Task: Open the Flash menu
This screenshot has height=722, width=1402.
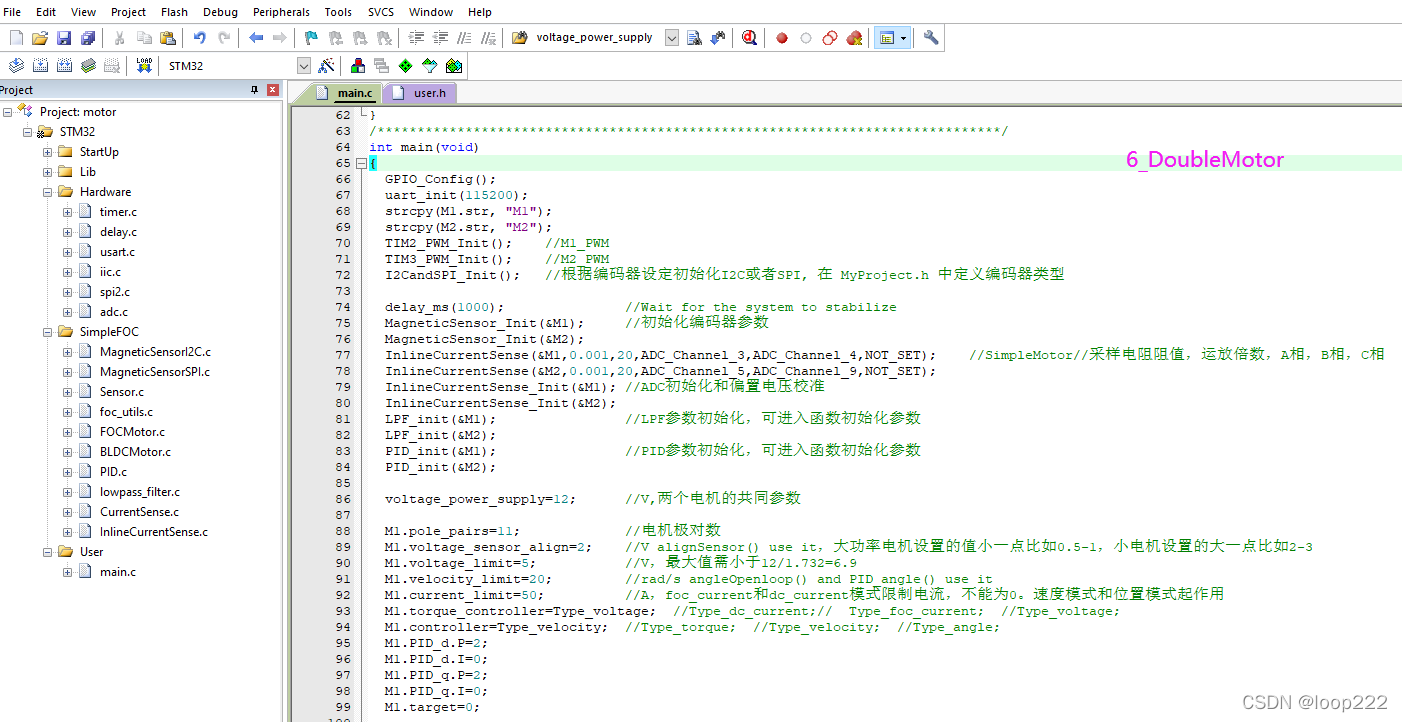Action: click(174, 12)
